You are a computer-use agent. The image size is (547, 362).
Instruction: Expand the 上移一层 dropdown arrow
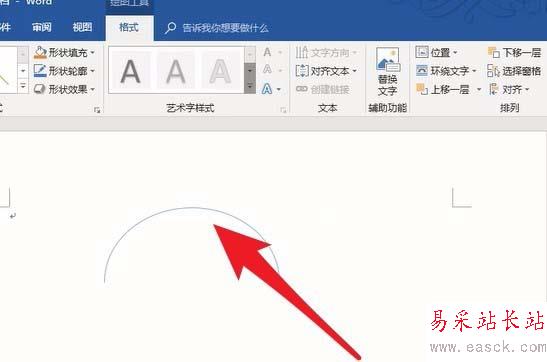(479, 90)
